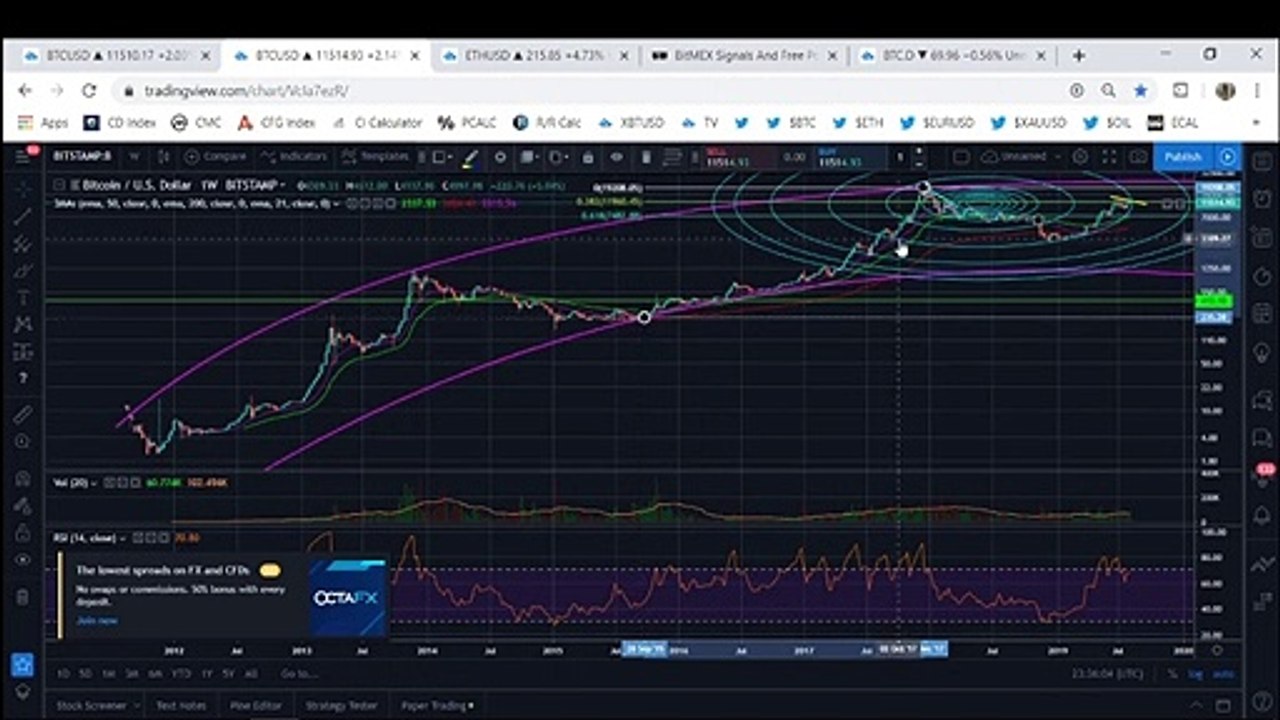Select the 1D time range

62,674
